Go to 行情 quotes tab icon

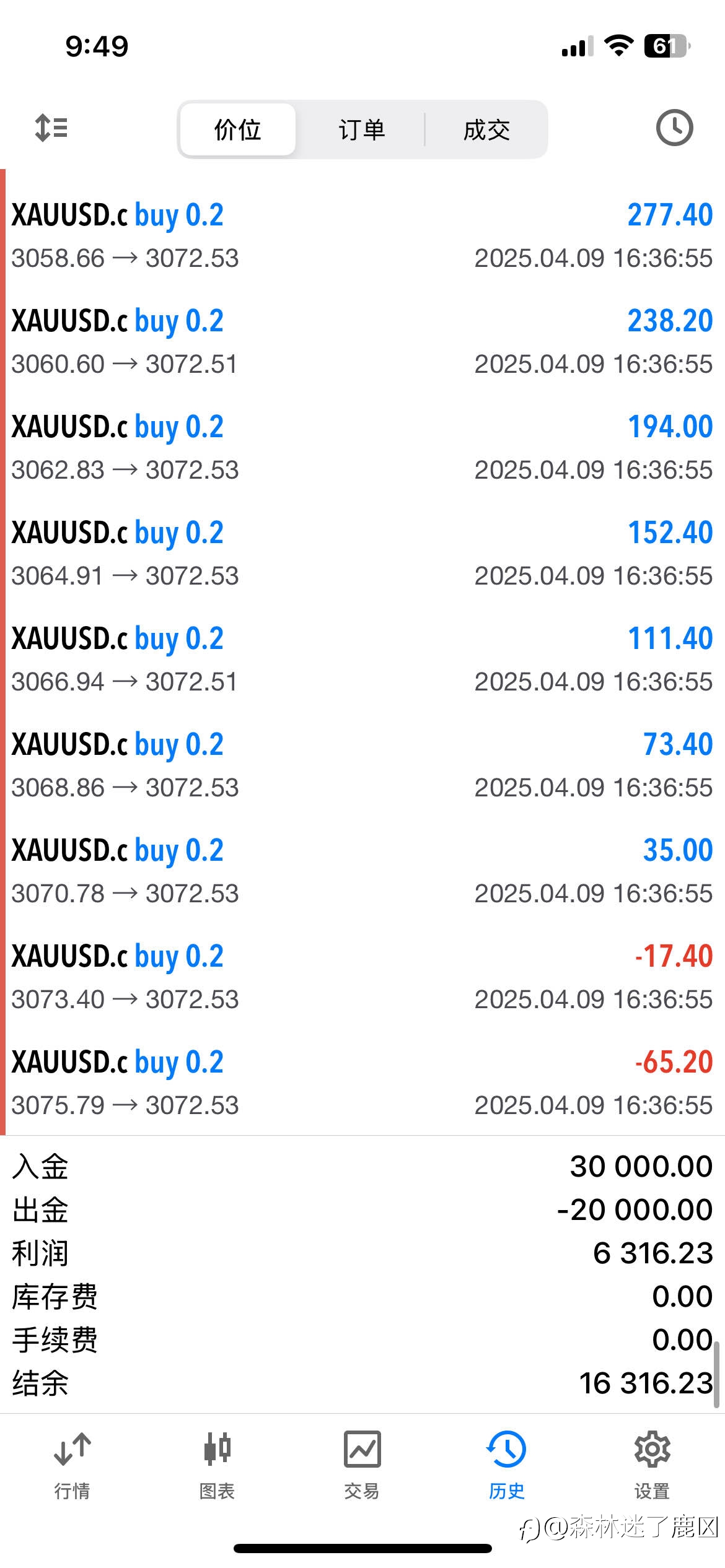72,1465
